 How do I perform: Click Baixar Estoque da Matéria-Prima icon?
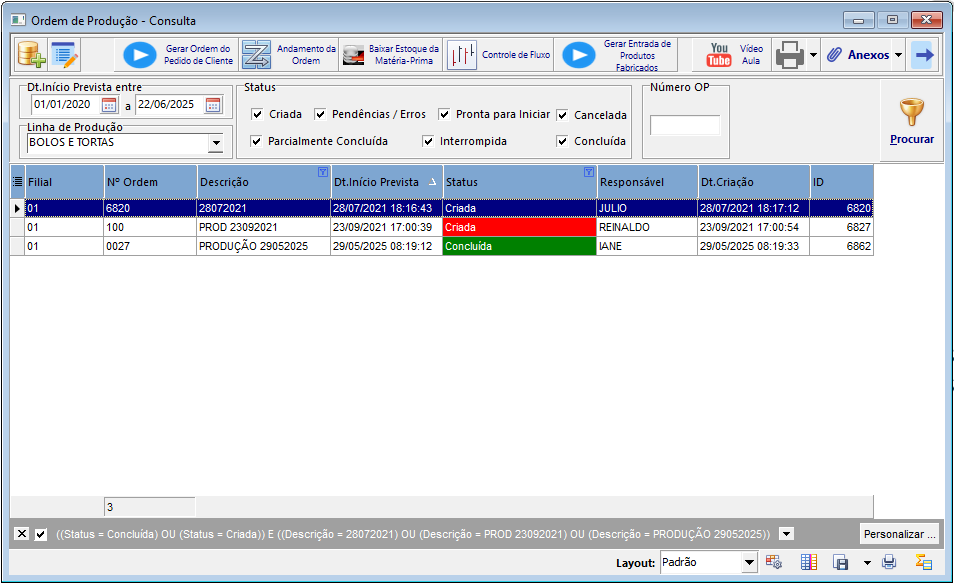(353, 55)
